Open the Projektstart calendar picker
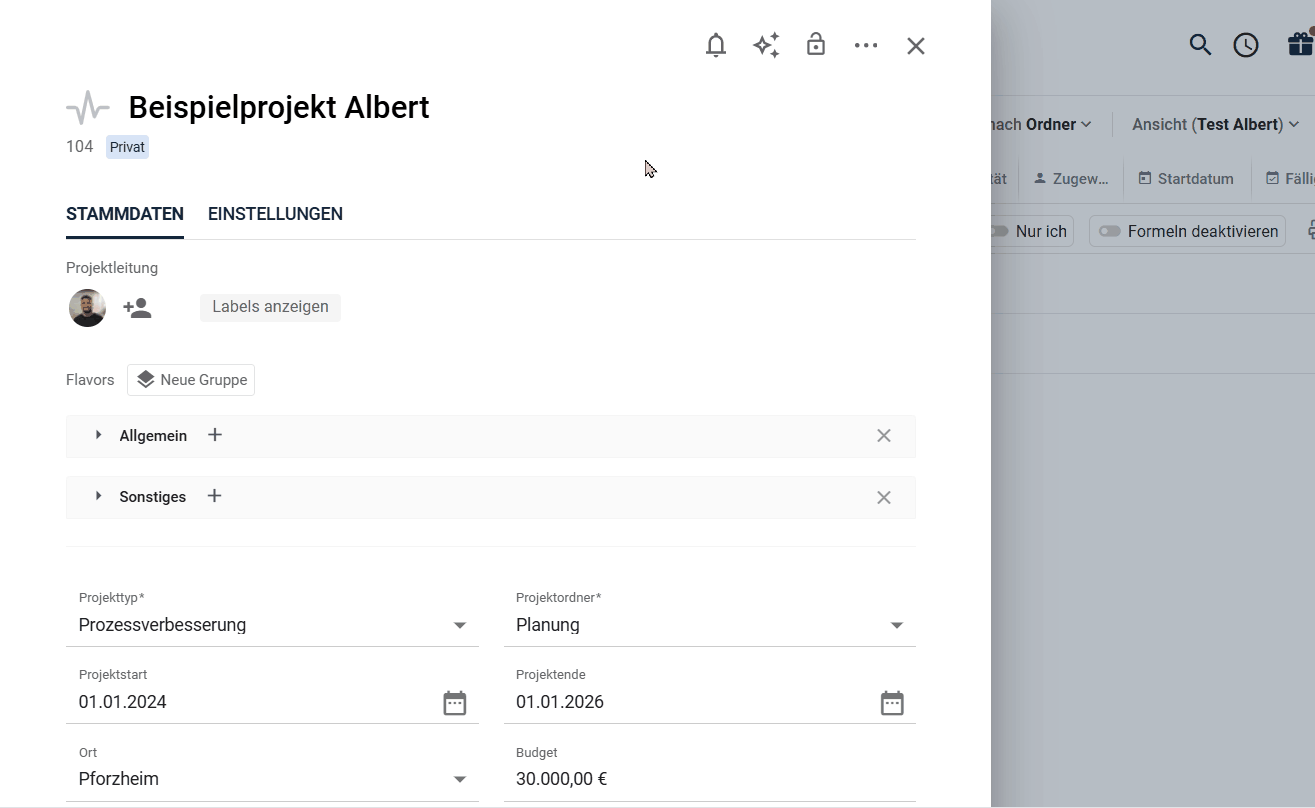The image size is (1315, 808). coord(455,703)
